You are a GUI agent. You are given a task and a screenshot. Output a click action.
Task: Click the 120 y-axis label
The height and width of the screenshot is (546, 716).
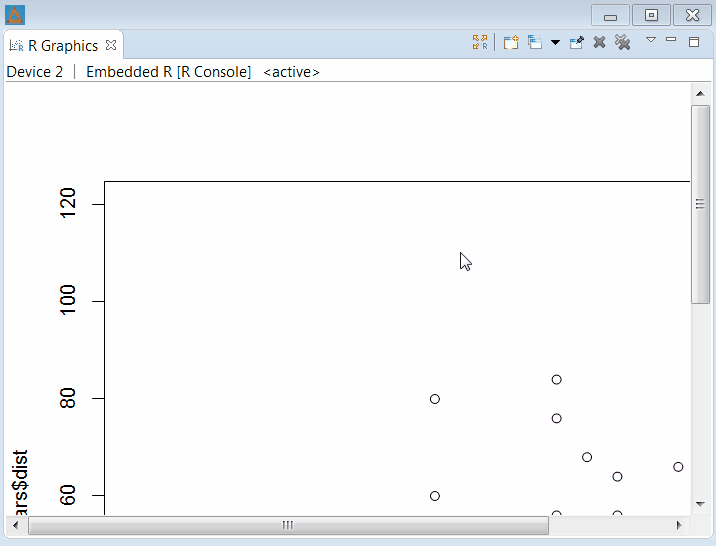coord(68,203)
